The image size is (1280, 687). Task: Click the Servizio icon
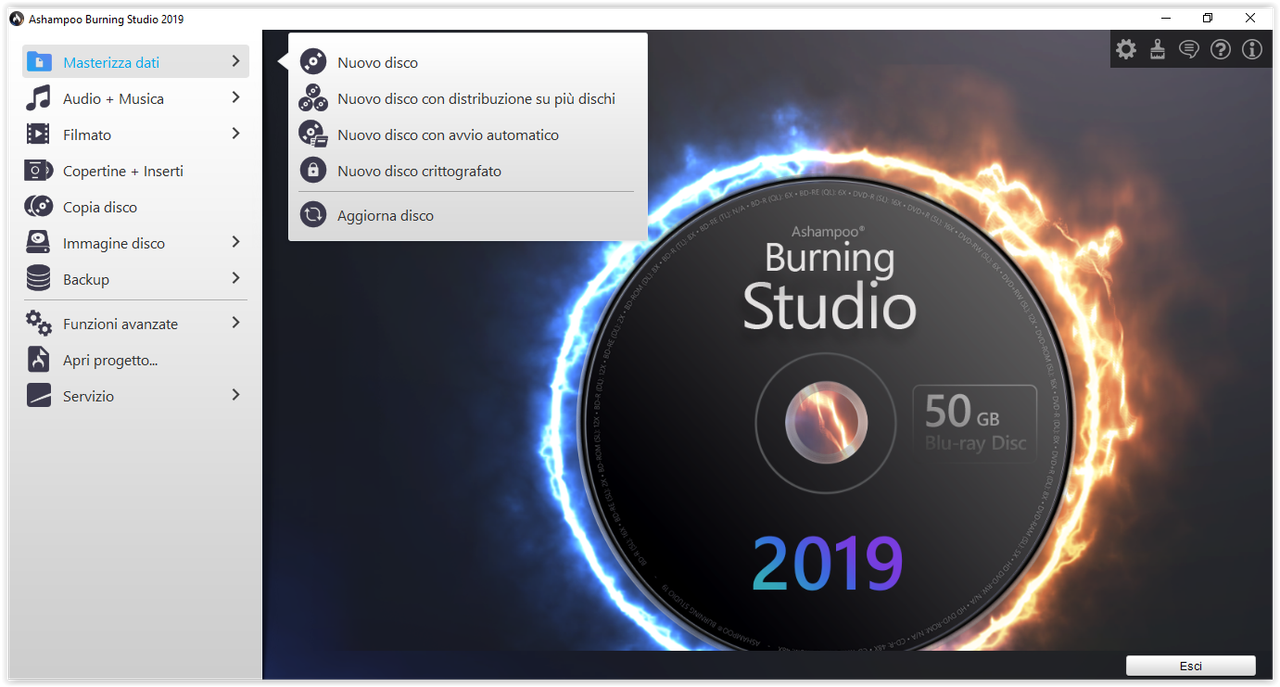(38, 396)
